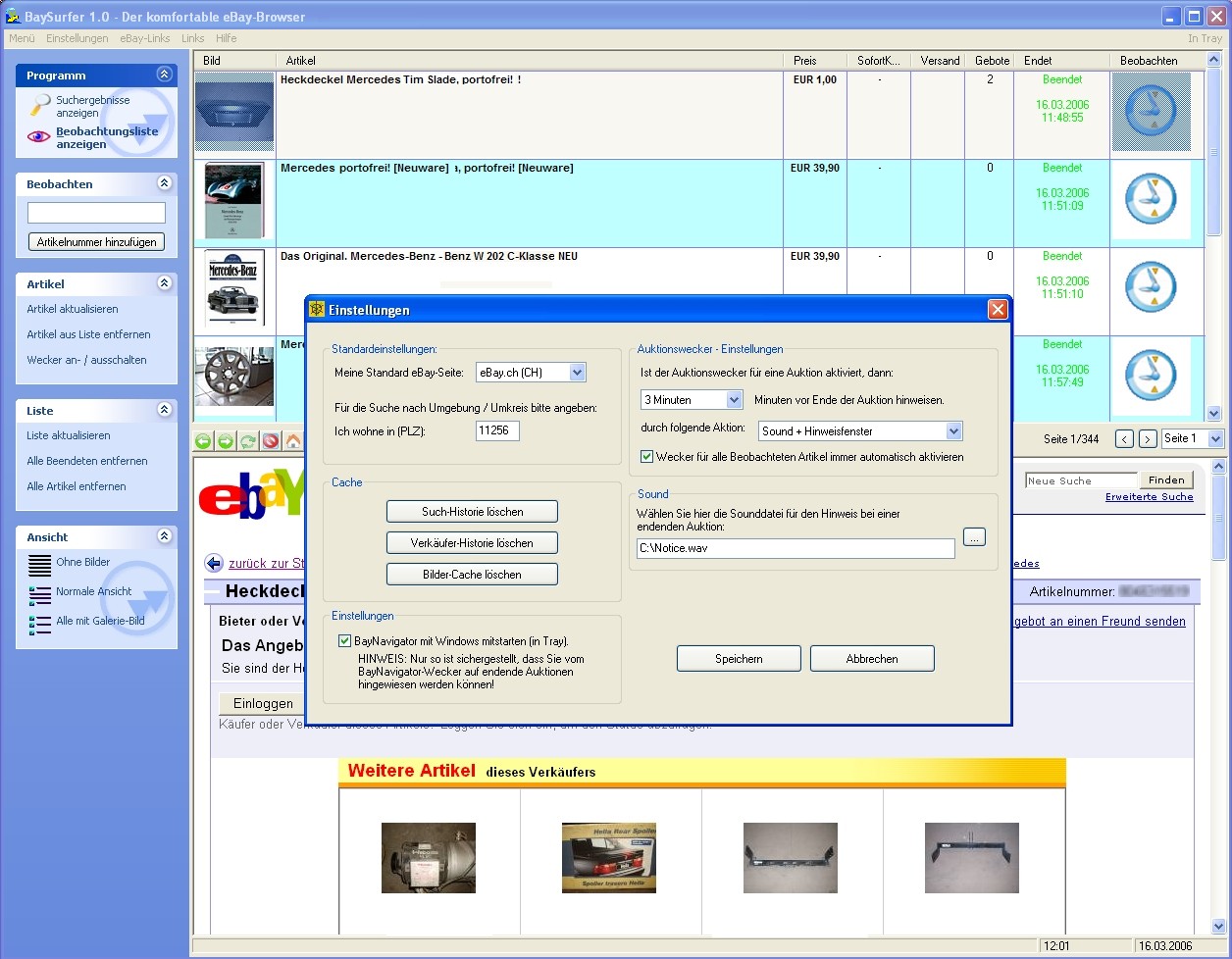The width and height of the screenshot is (1232, 959).
Task: Click Artikelnummer hinzufügen button
Action: (96, 242)
